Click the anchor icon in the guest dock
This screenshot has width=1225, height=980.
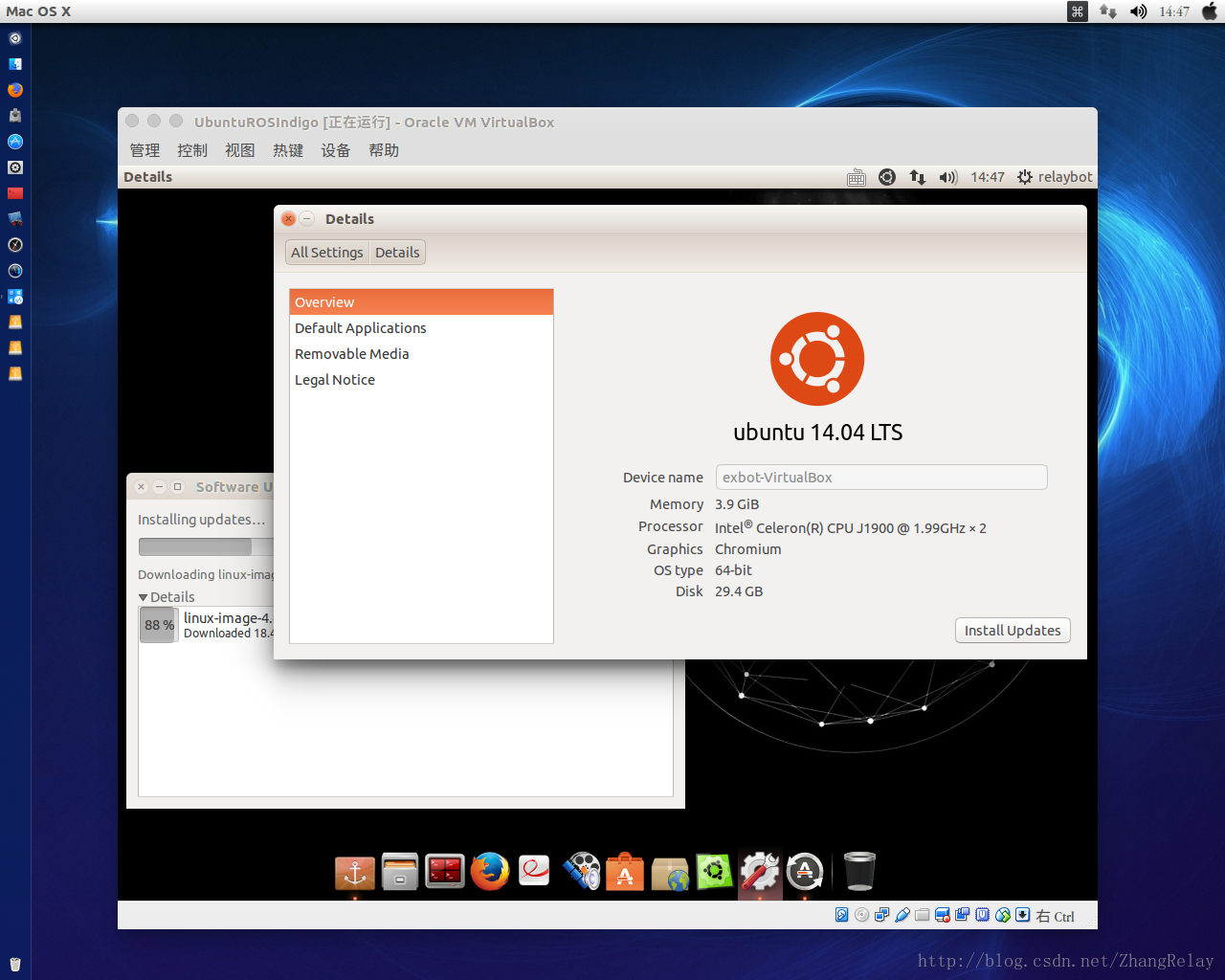(x=355, y=872)
